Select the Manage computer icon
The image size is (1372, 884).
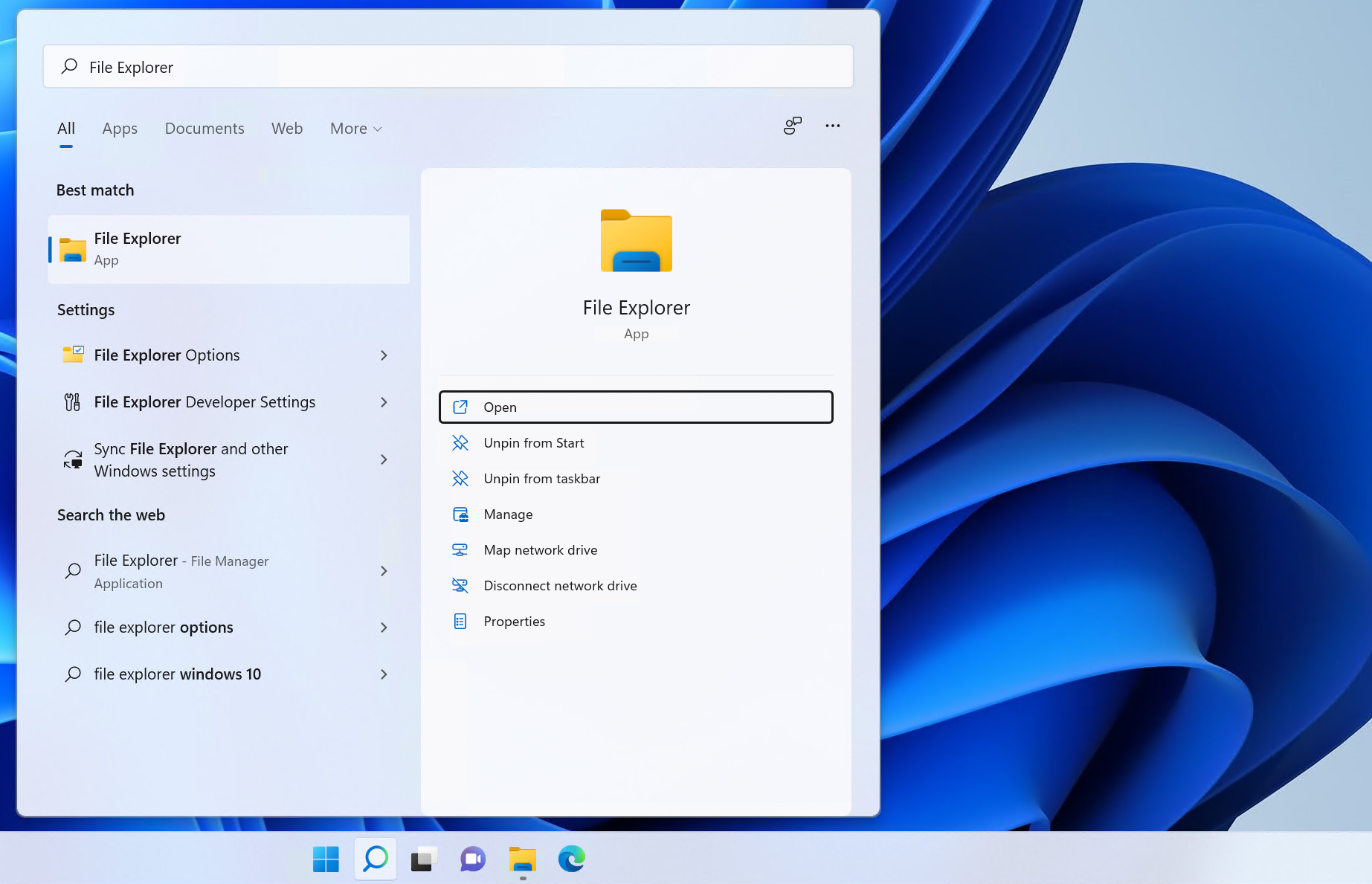coord(461,514)
